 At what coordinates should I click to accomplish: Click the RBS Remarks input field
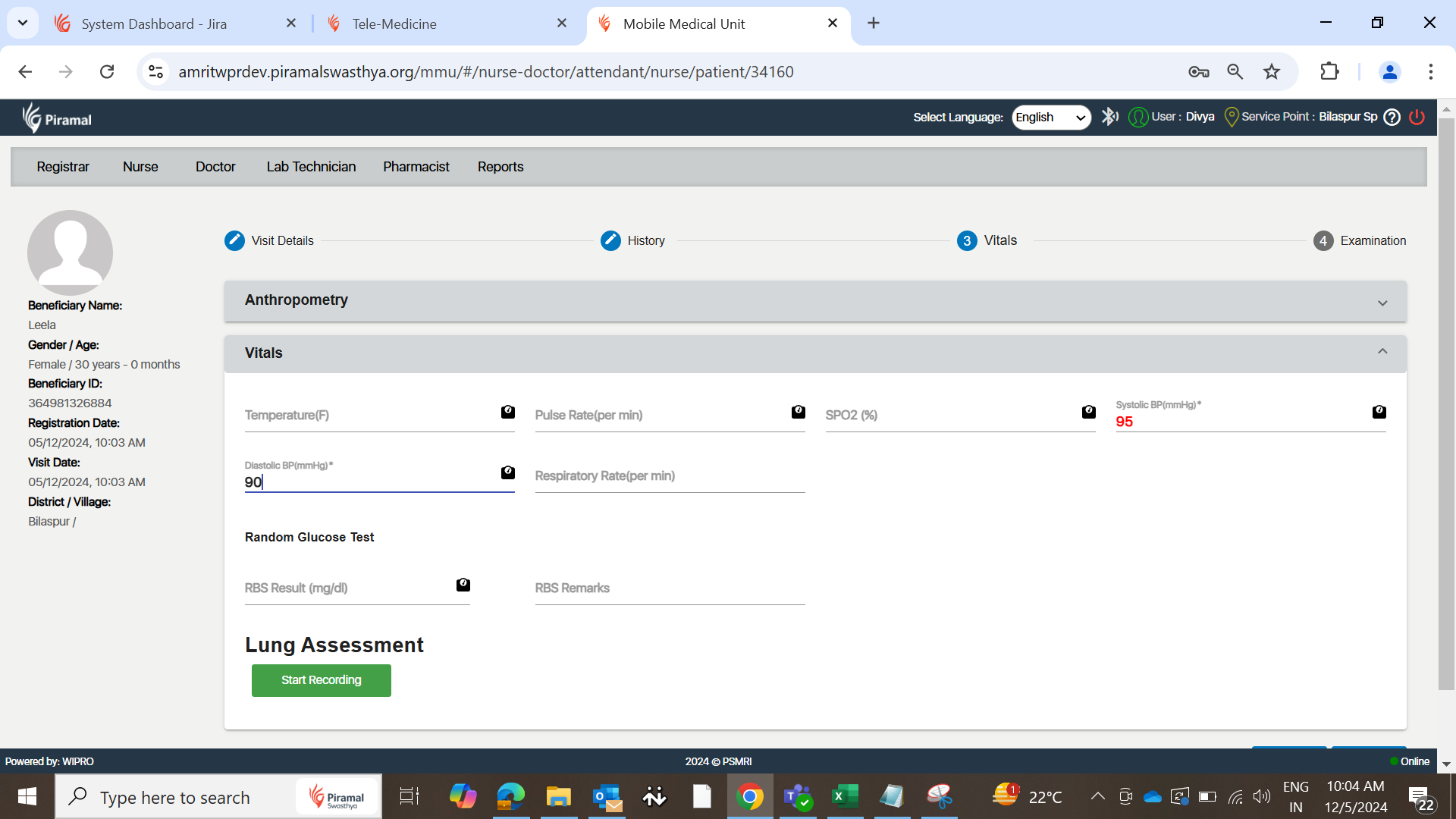click(670, 588)
